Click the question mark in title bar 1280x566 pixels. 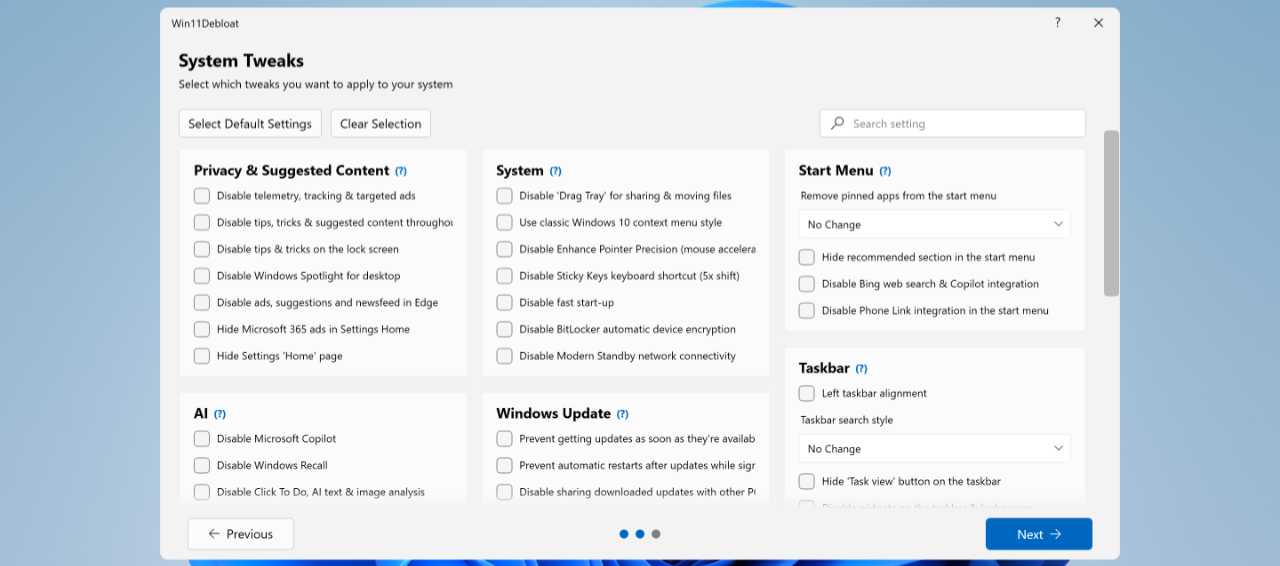pos(1057,23)
